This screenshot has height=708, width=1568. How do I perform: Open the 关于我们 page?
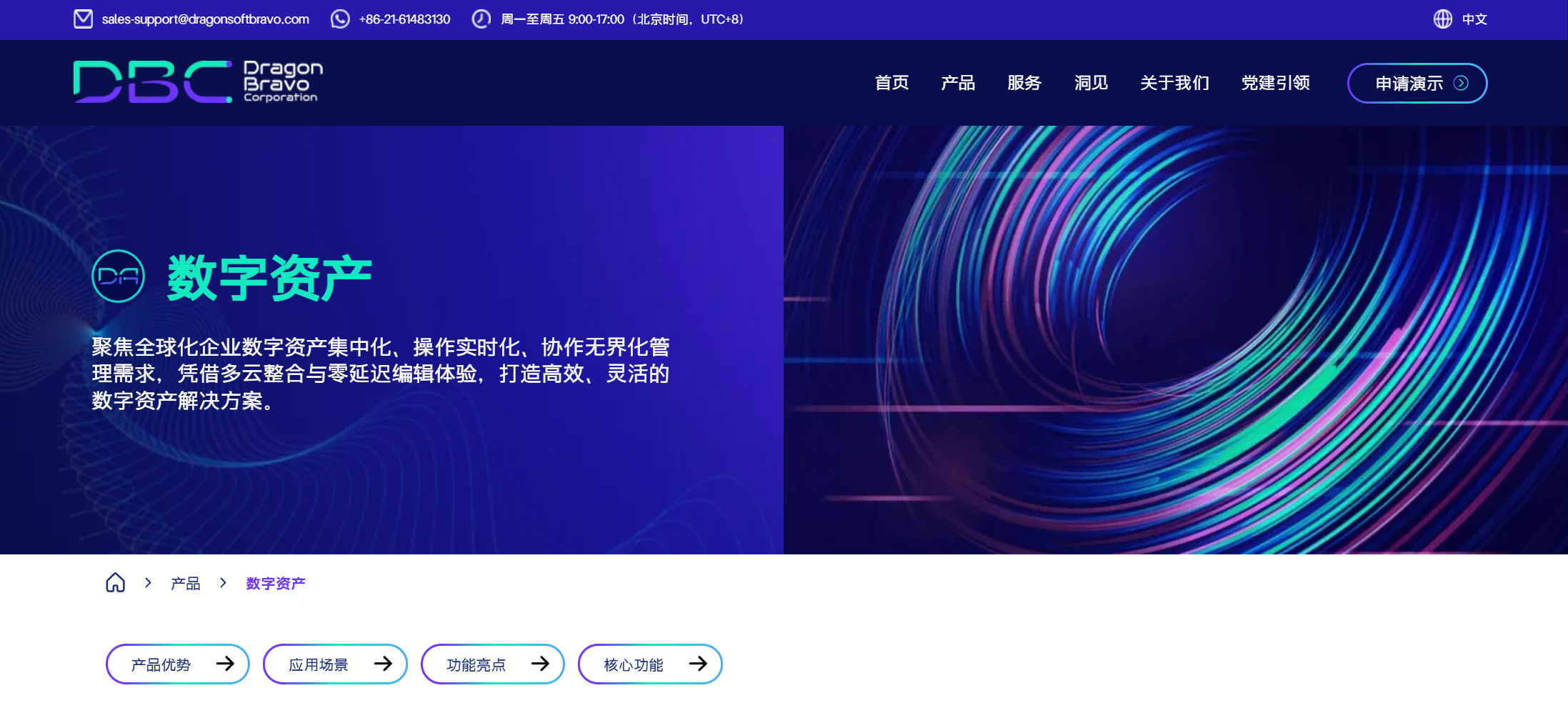[x=1174, y=83]
